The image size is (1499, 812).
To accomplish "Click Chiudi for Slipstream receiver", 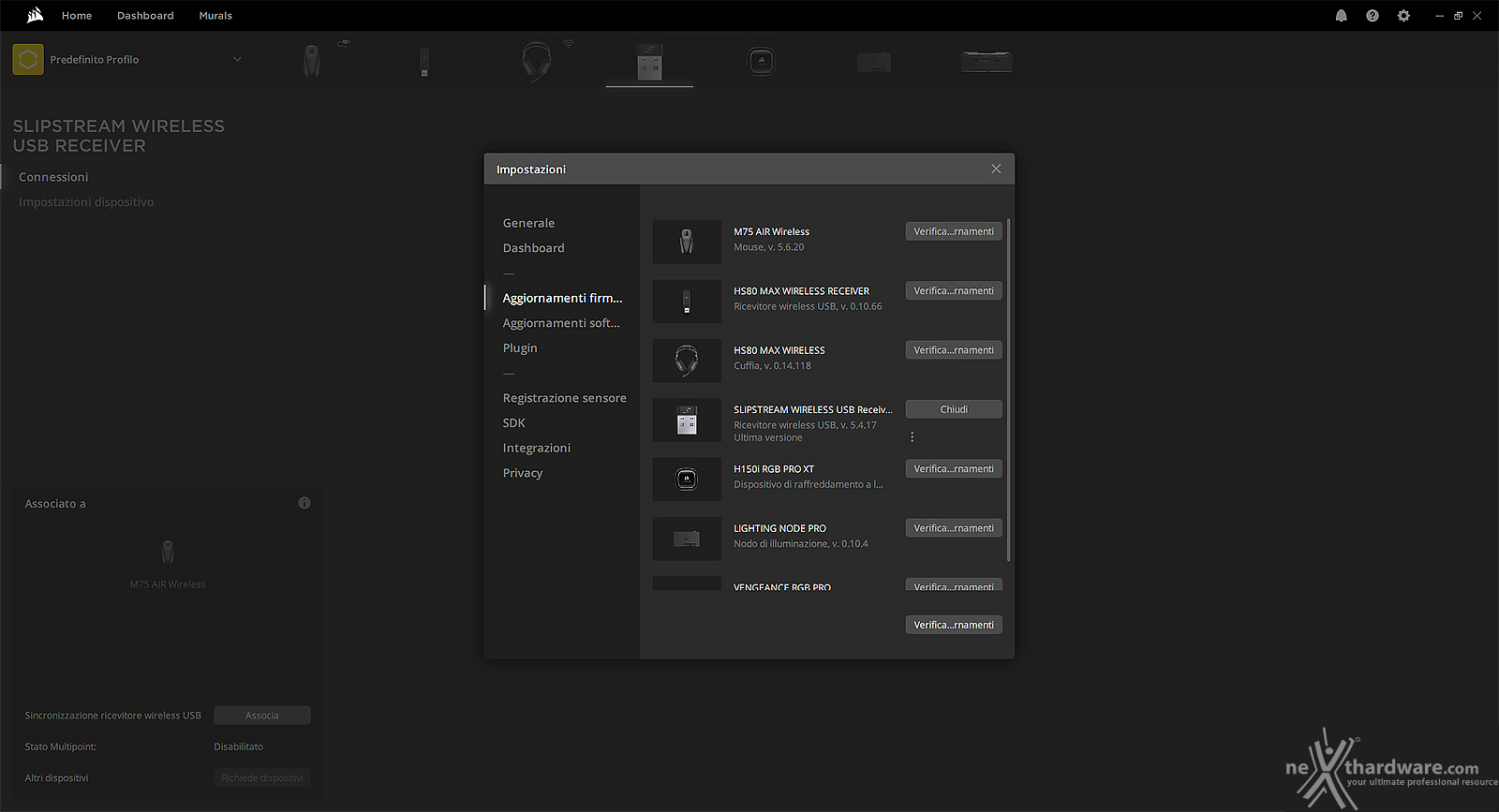I will 954,409.
